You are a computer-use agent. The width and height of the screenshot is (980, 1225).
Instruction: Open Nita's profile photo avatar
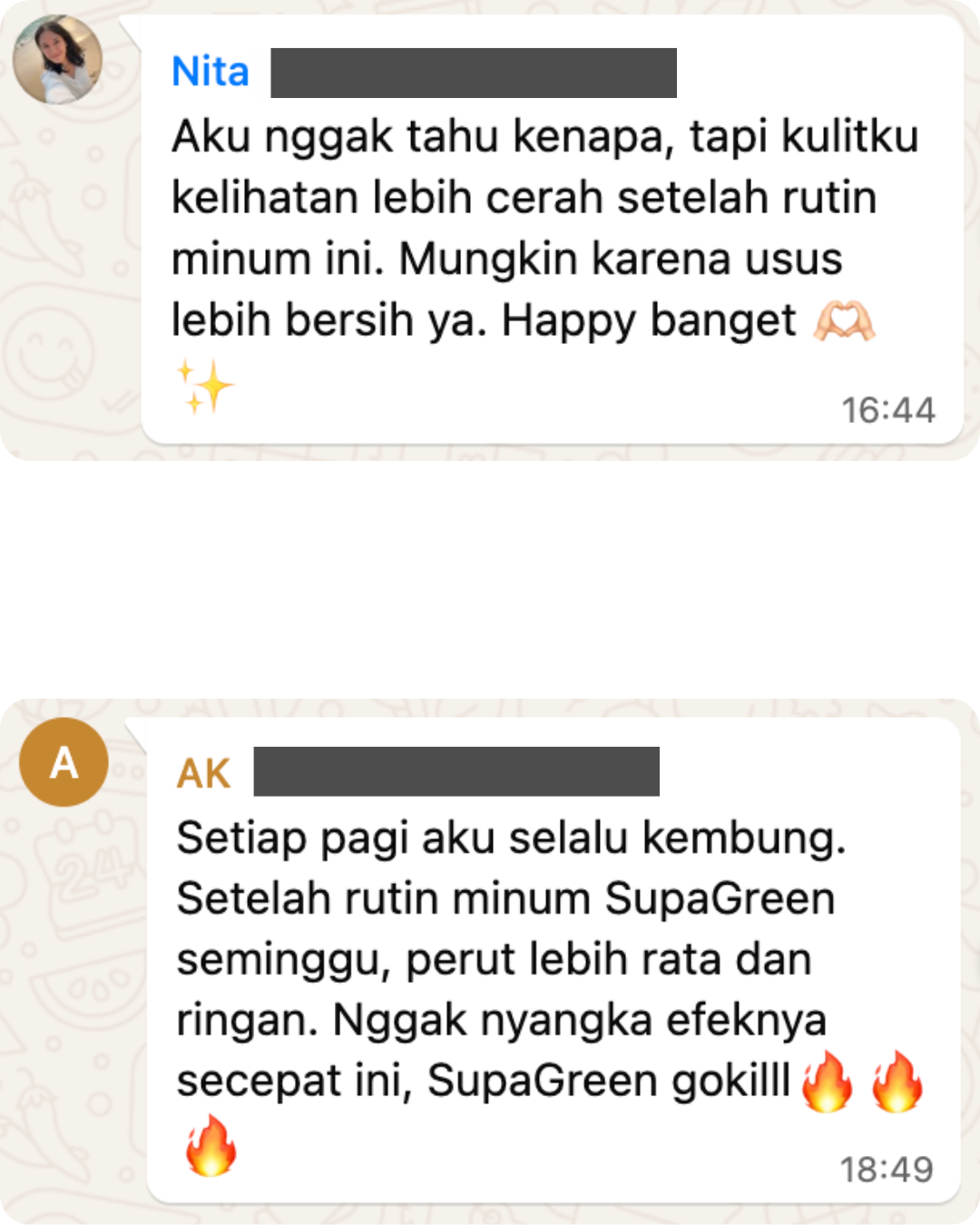click(57, 59)
